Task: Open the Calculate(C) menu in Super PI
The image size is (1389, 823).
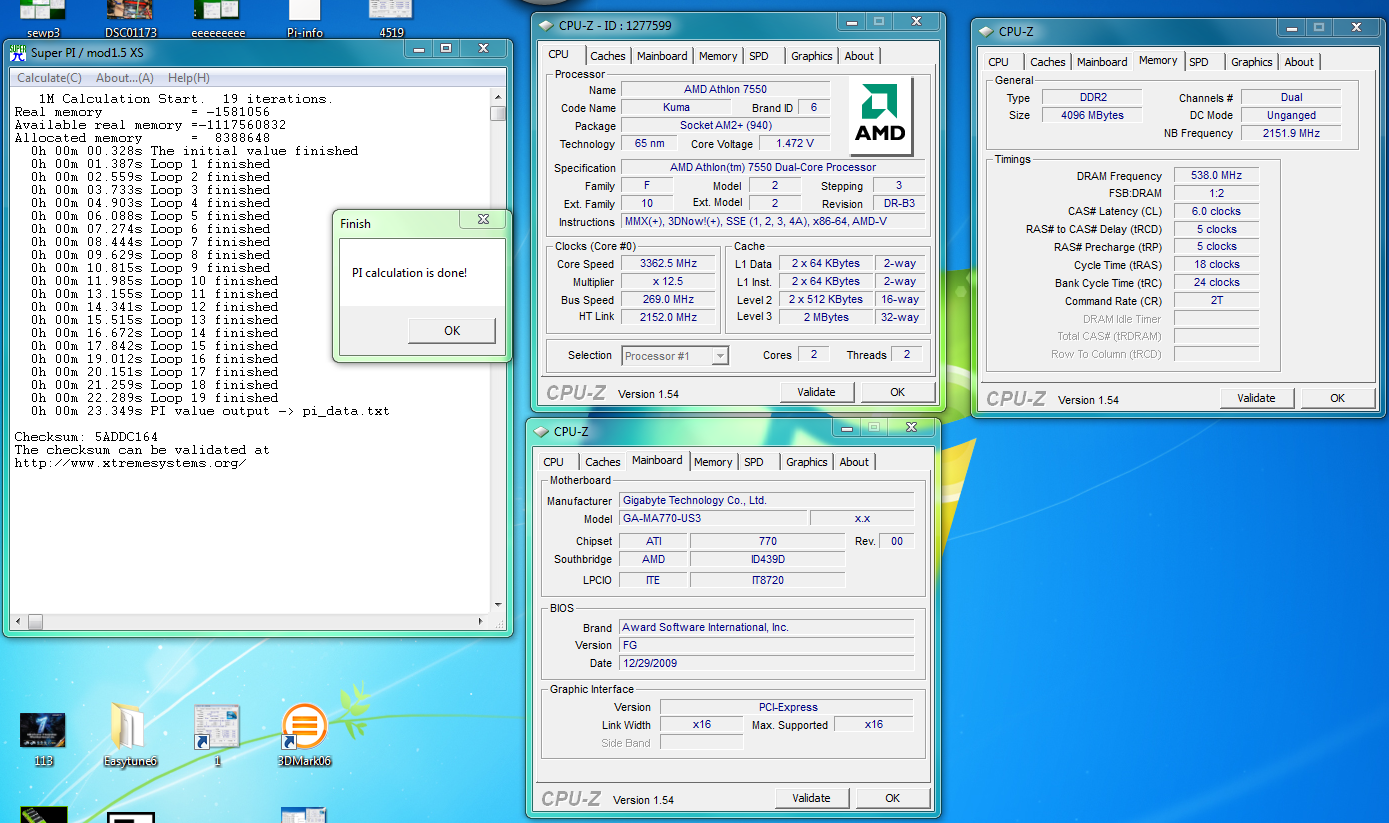Action: 49,78
